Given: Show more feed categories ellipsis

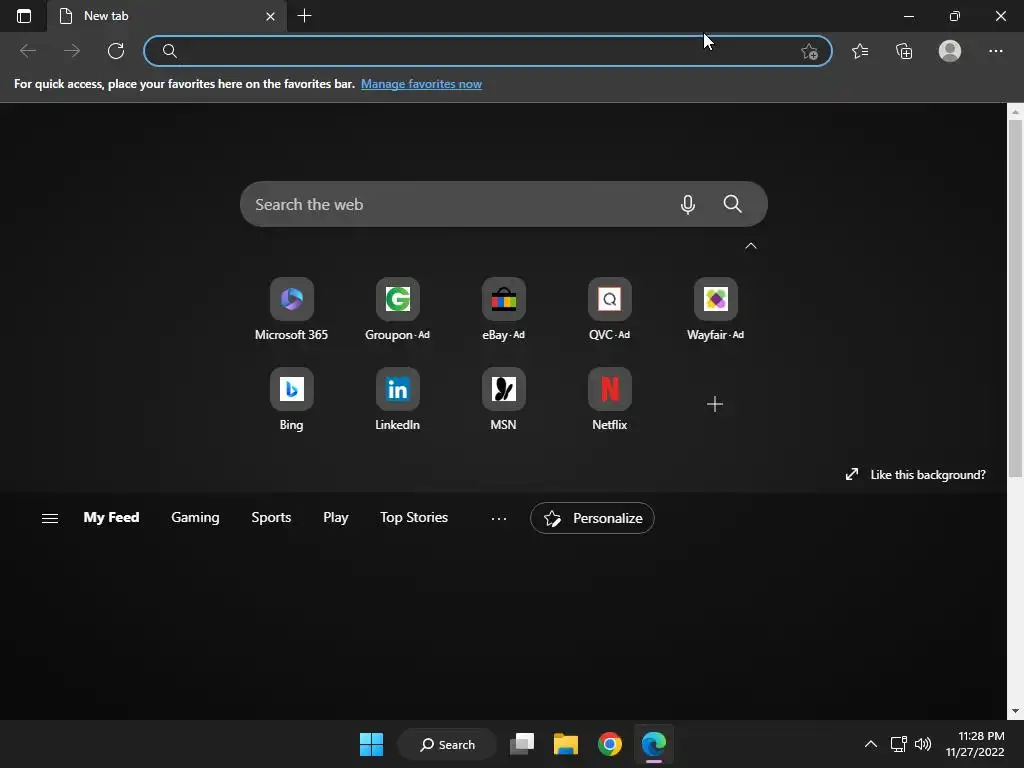Looking at the screenshot, I should 499,519.
